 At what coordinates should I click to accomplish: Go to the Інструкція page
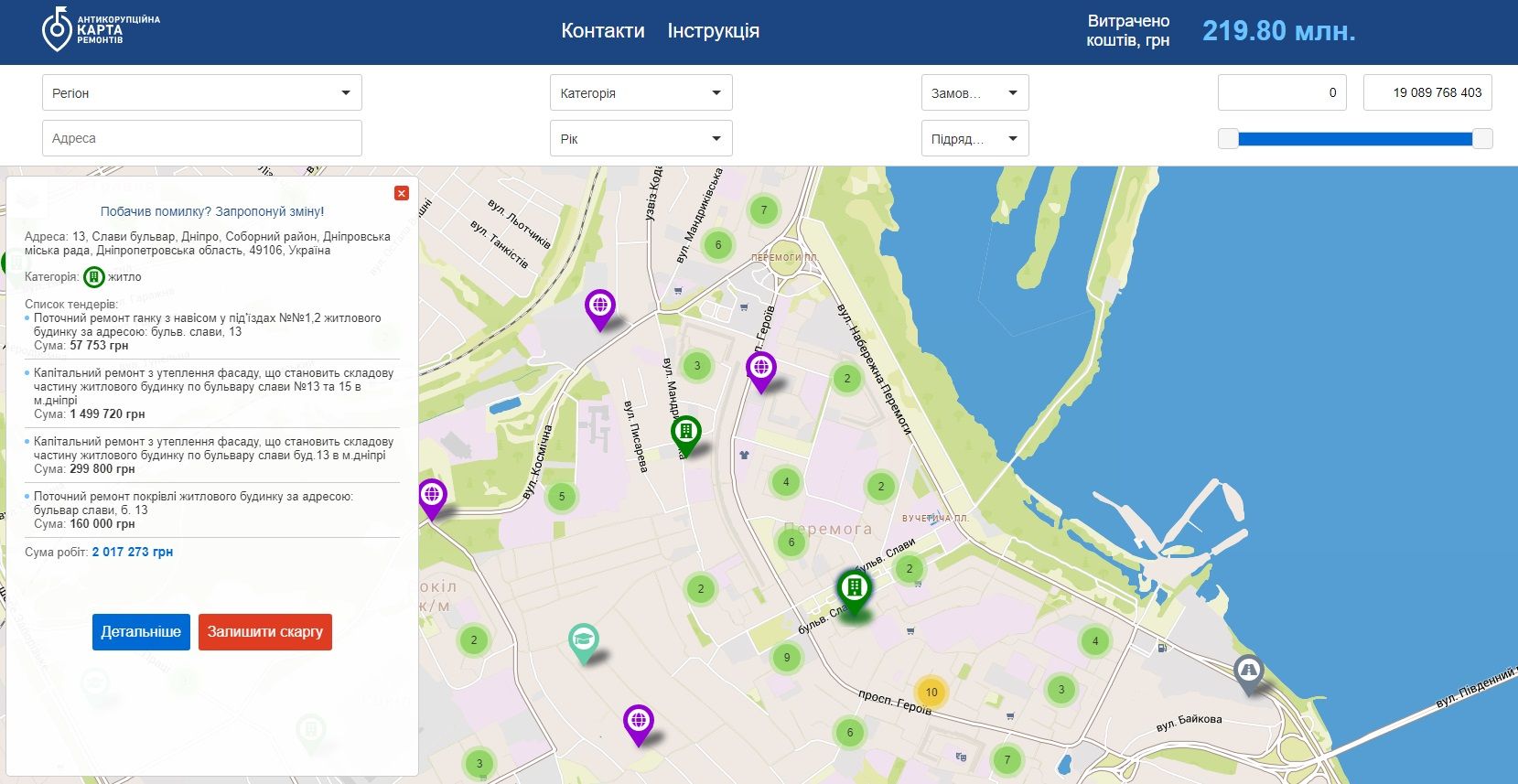[713, 31]
